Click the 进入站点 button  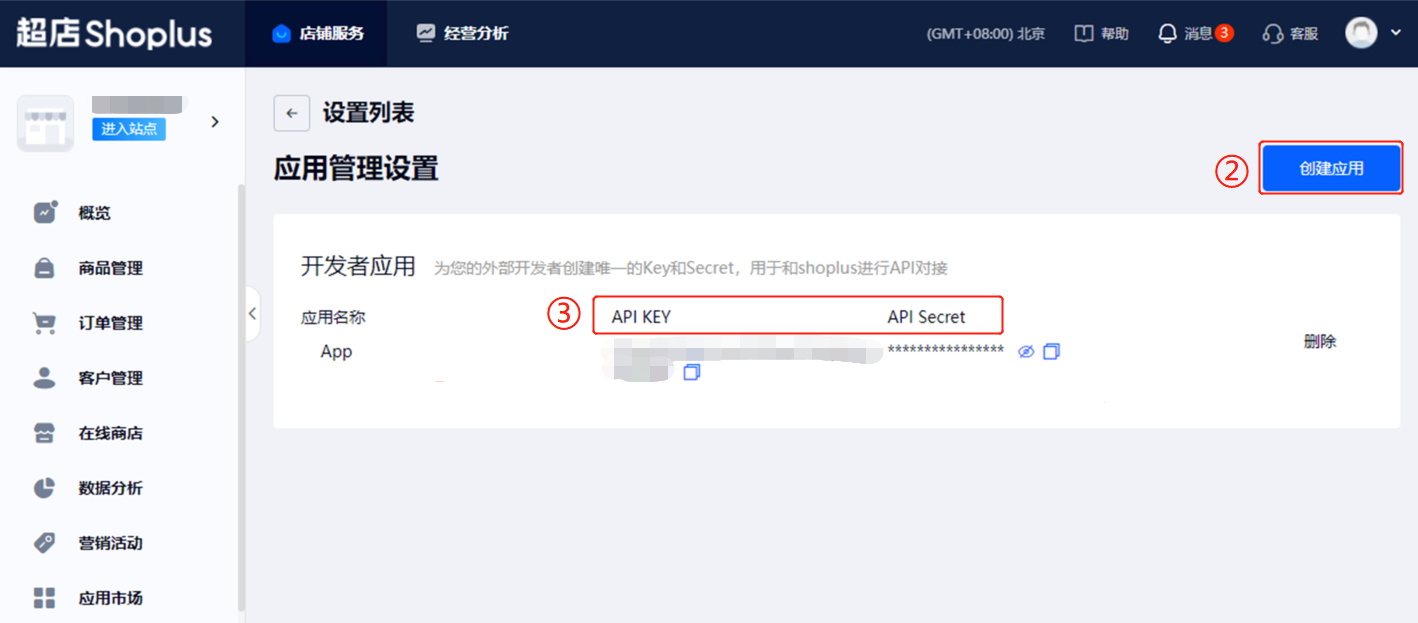(129, 129)
